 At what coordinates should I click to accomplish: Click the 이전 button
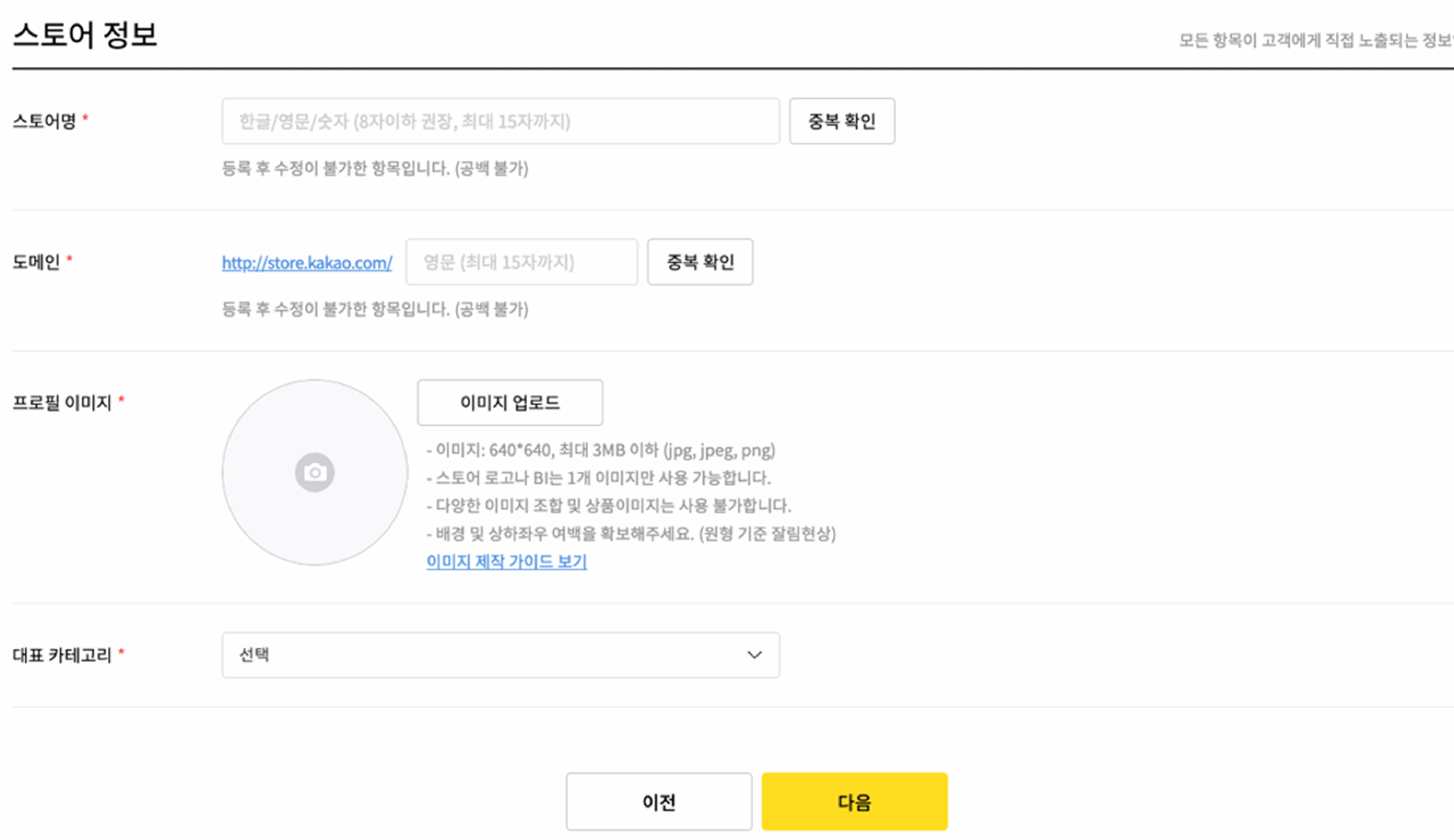coord(658,801)
